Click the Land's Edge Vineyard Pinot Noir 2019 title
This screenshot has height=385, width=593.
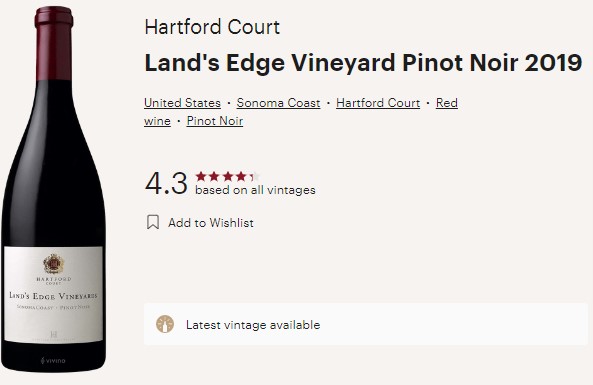click(363, 62)
